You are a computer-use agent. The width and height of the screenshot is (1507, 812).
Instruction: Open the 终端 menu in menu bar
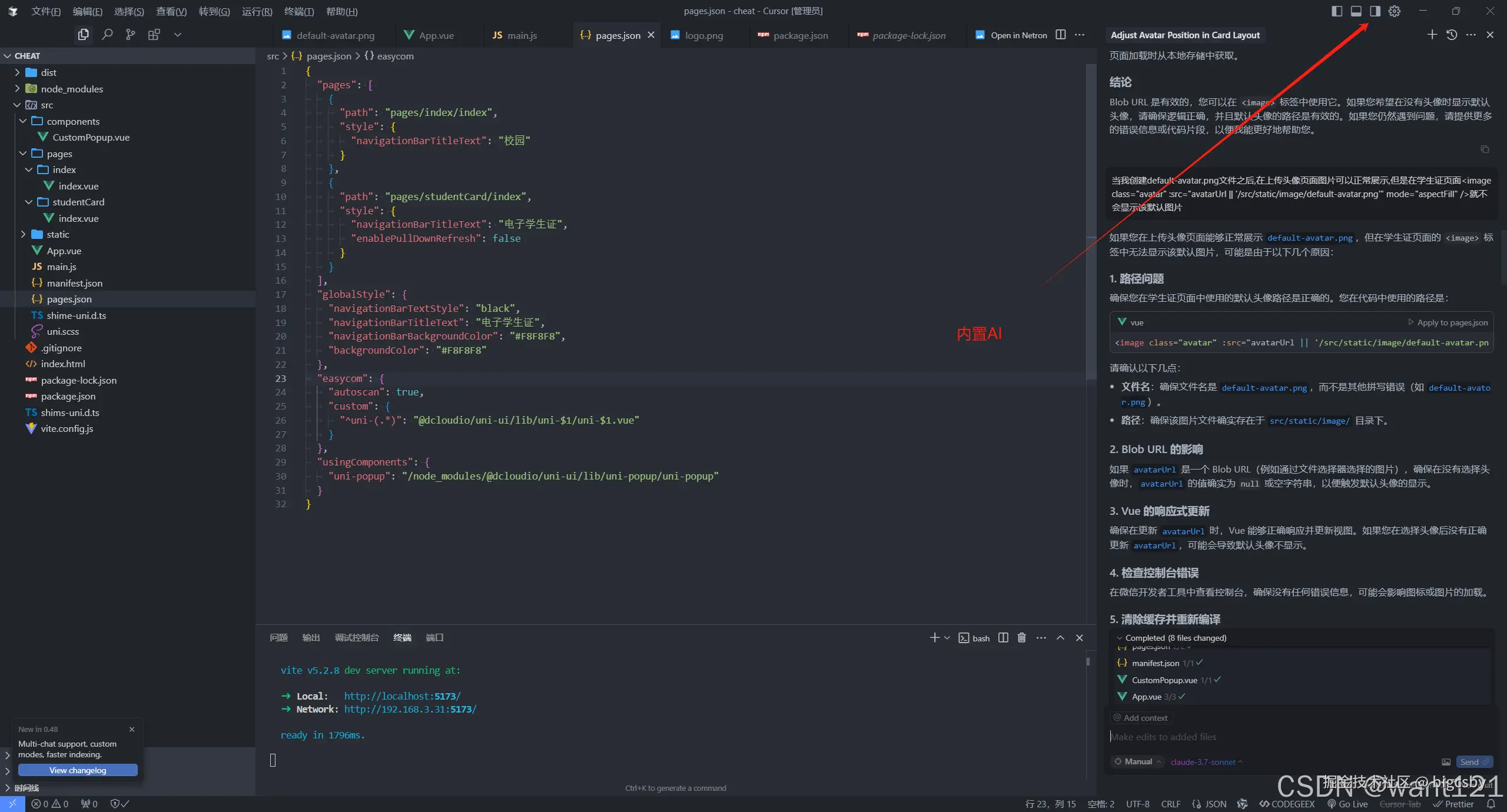[x=298, y=11]
